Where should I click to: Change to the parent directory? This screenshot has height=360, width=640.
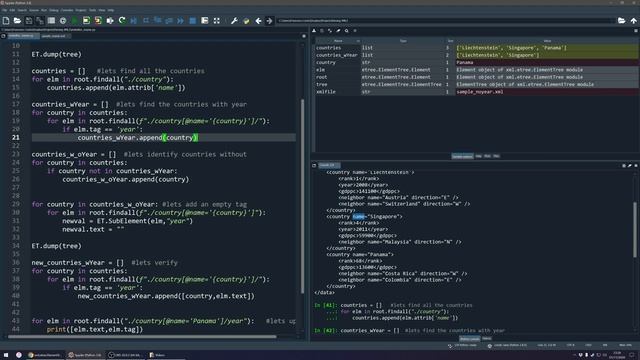click(x=633, y=20)
